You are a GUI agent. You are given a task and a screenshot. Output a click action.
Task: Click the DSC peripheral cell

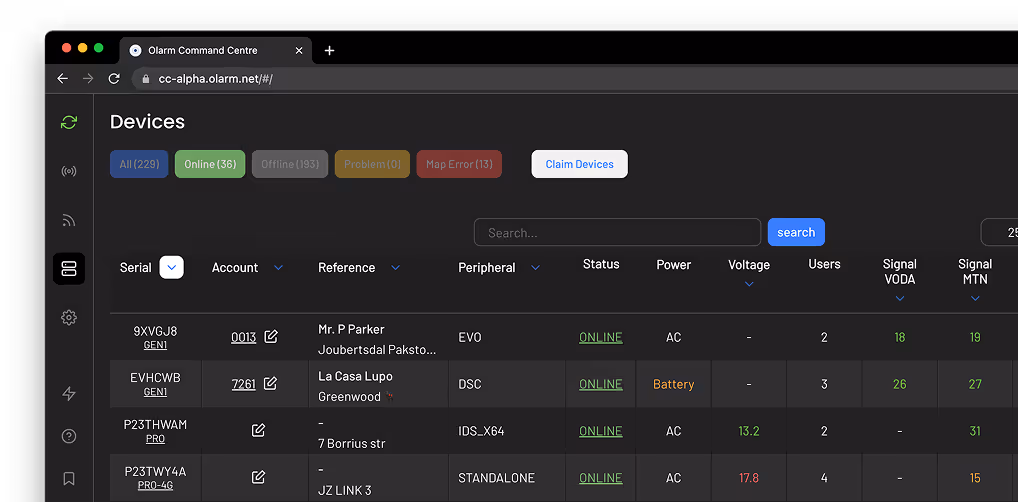pos(470,384)
